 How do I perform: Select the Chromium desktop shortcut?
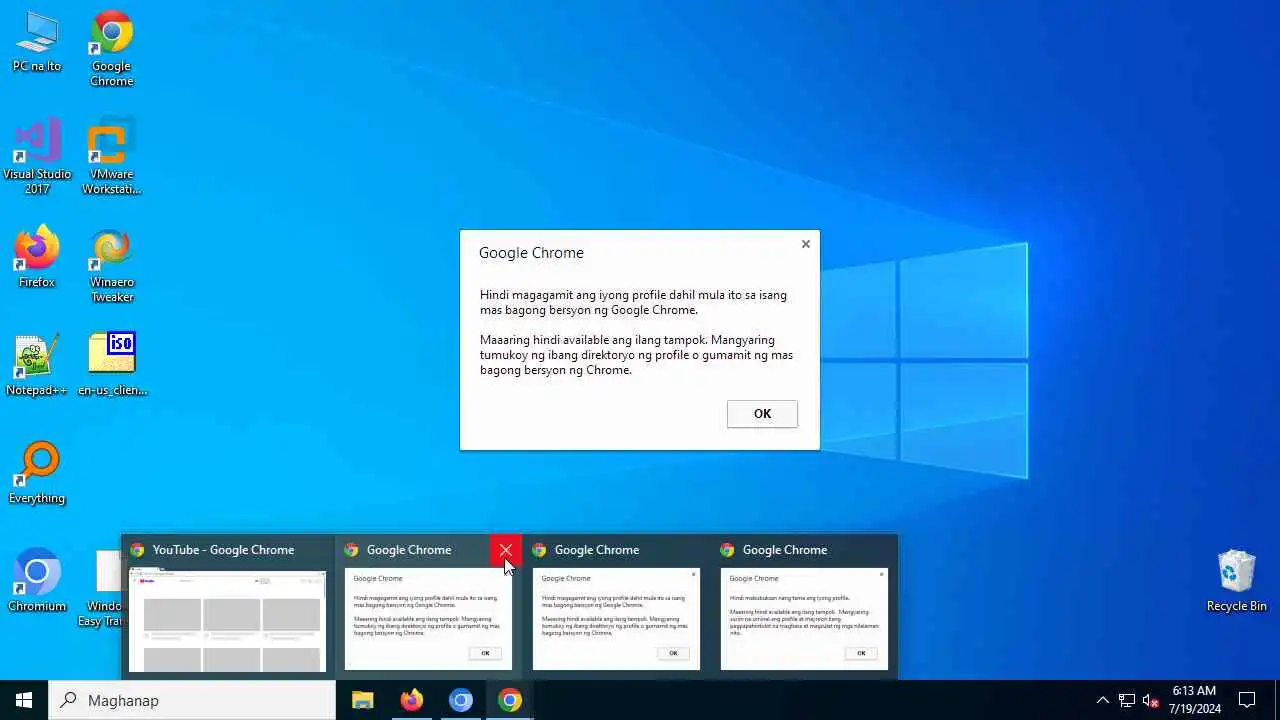(x=37, y=581)
